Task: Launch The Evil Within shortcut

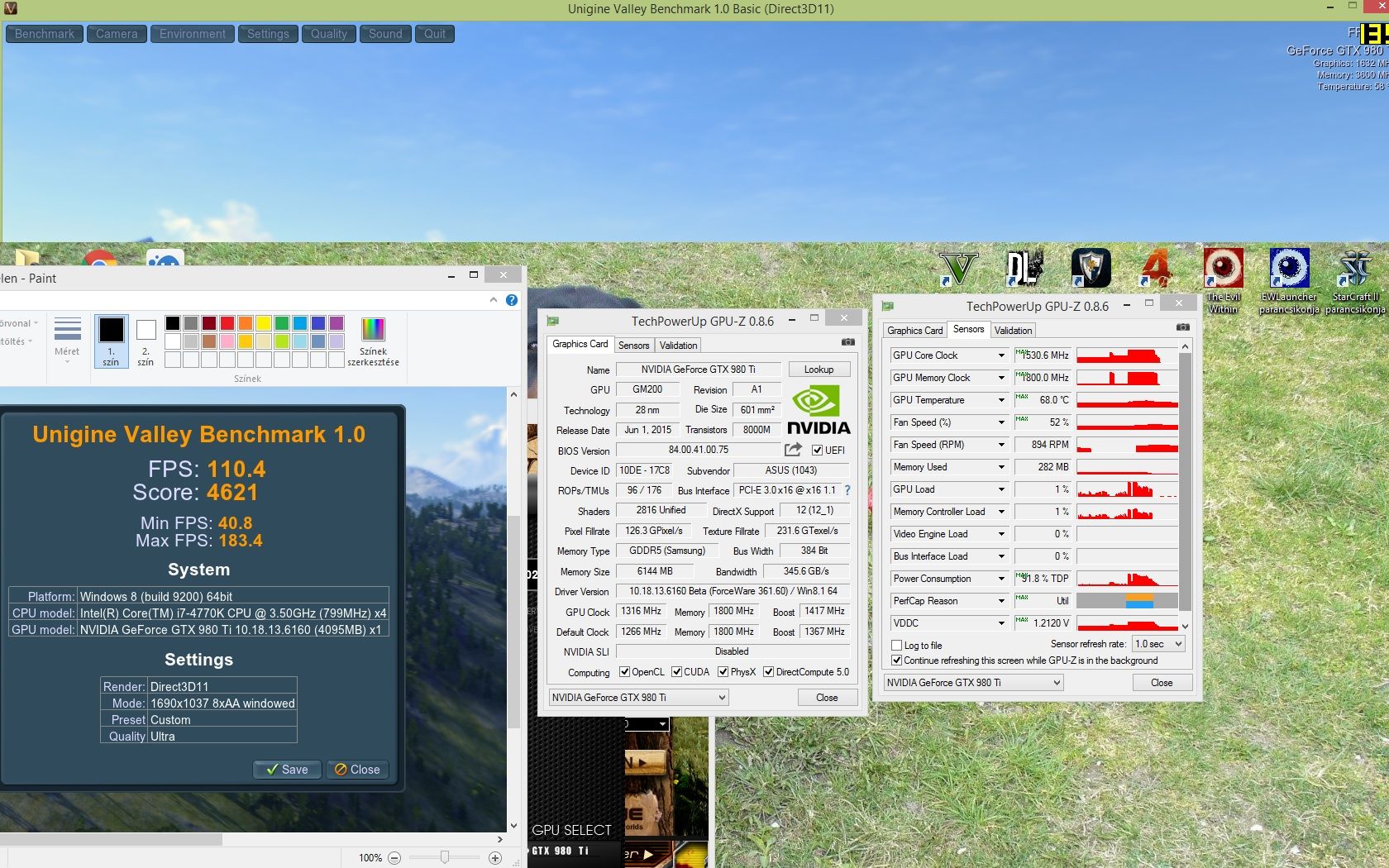Action: pyautogui.click(x=1224, y=281)
